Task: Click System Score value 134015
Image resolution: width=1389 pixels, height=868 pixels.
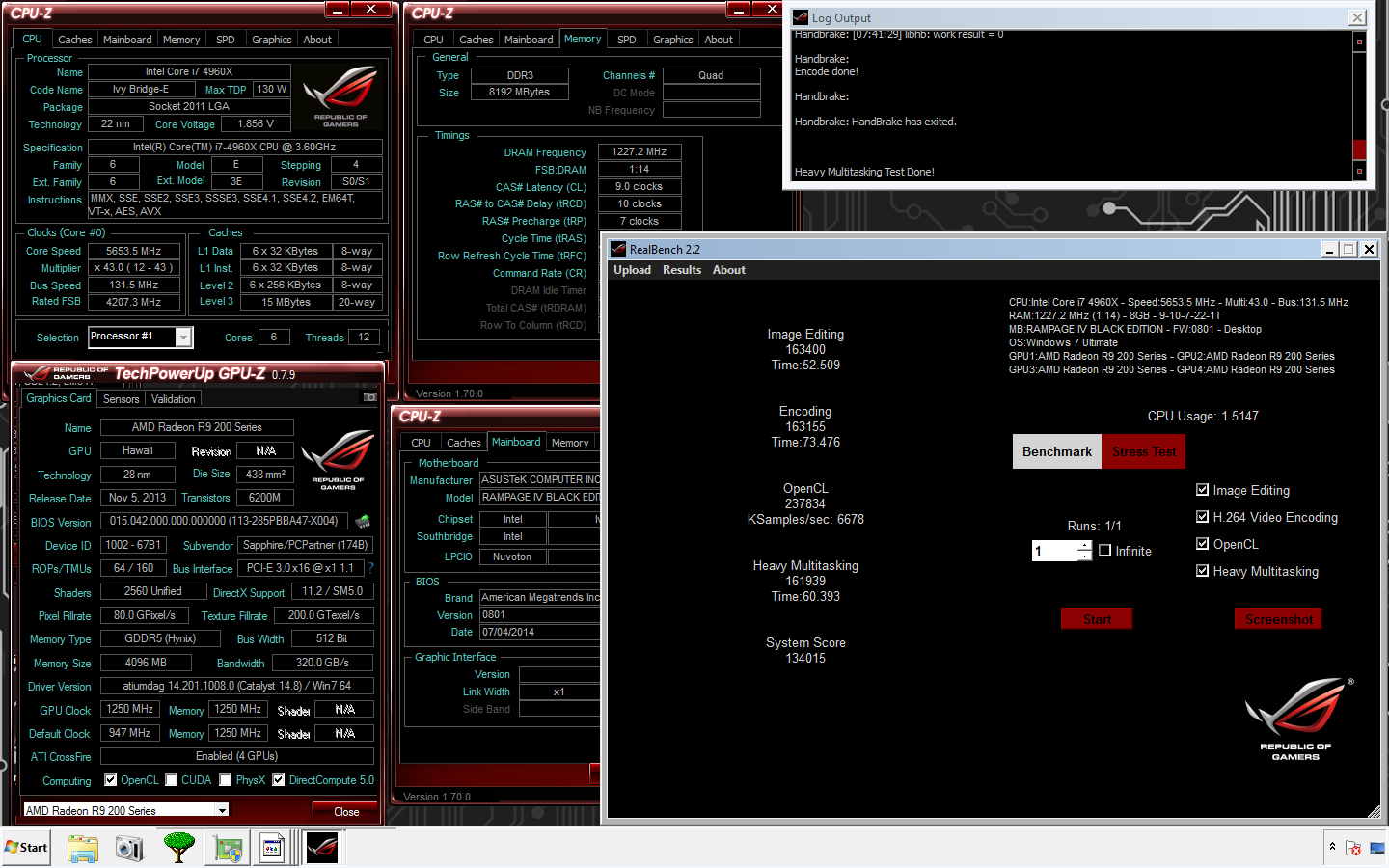Action: (805, 658)
